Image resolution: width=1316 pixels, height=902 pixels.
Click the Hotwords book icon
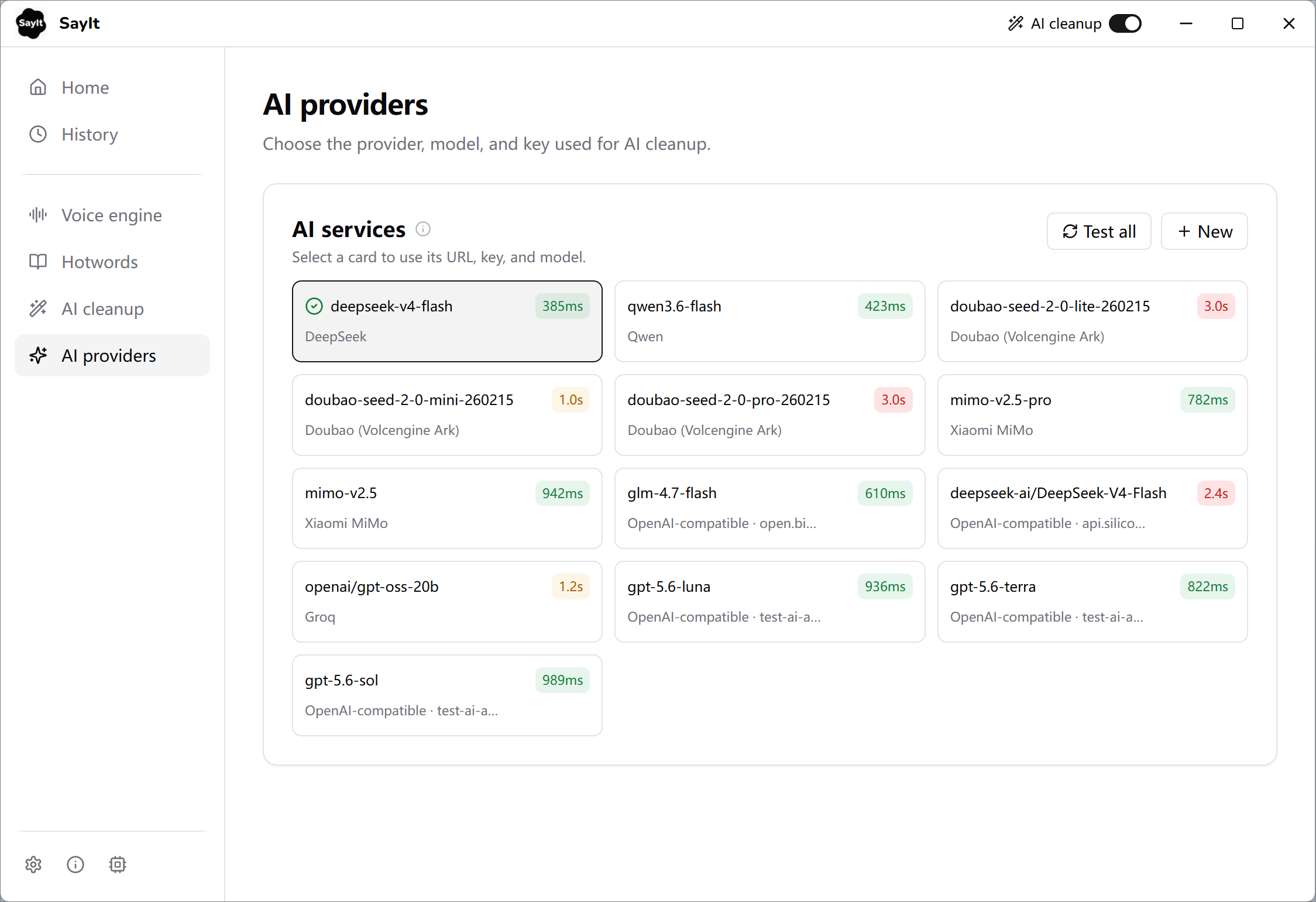pyautogui.click(x=38, y=262)
